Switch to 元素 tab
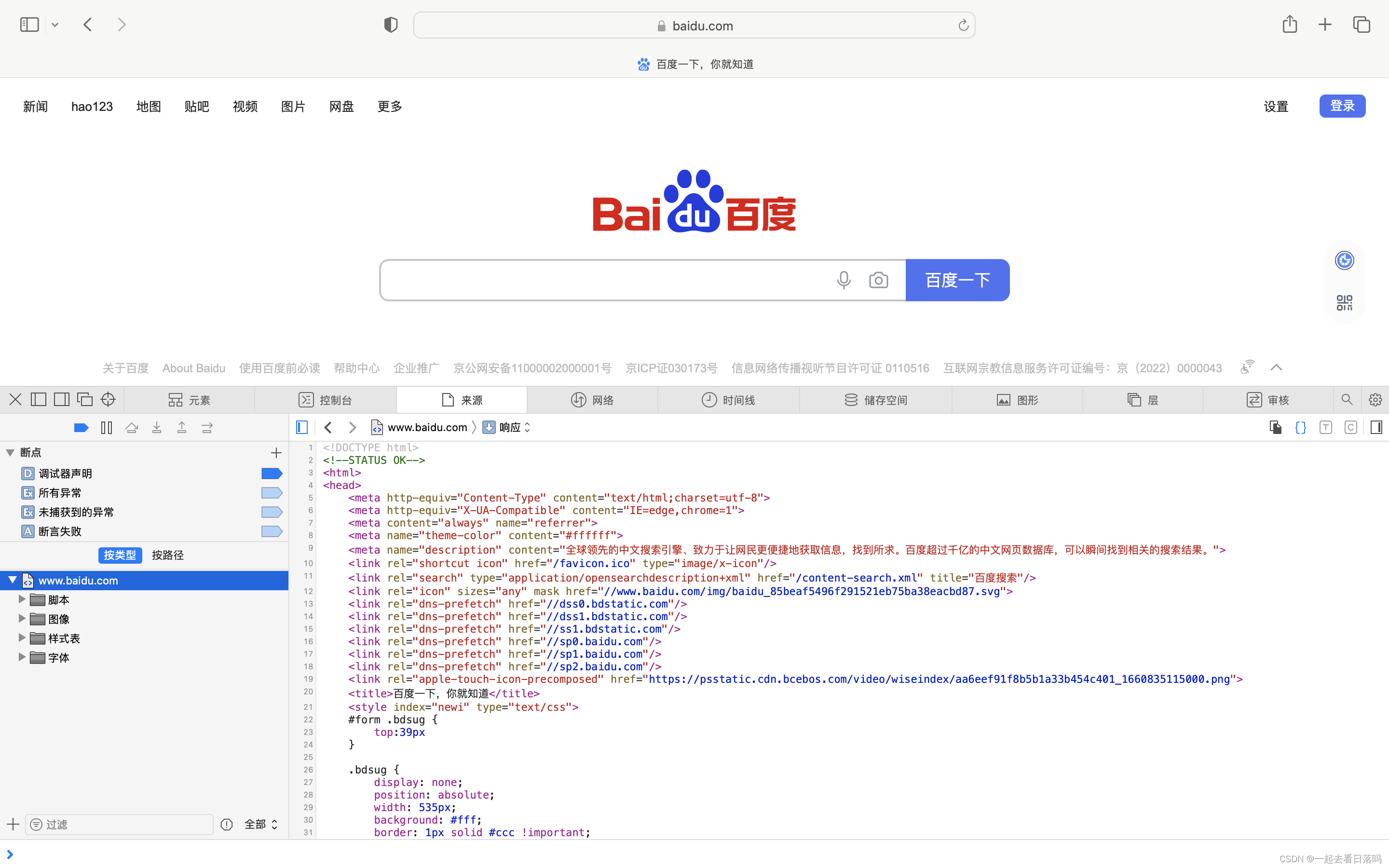The image size is (1389, 868). tap(190, 400)
